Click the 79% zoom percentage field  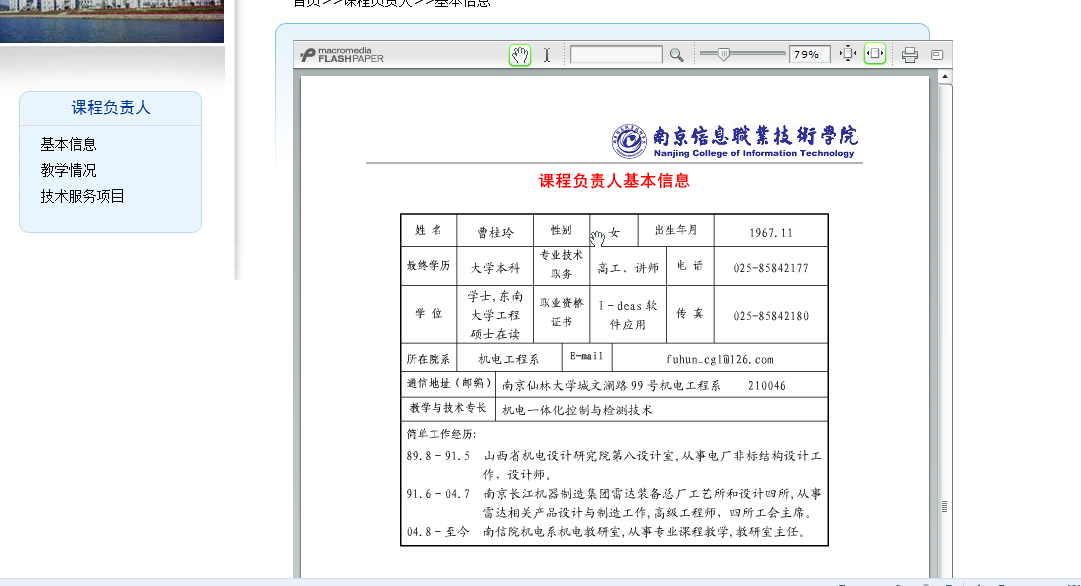[x=809, y=54]
